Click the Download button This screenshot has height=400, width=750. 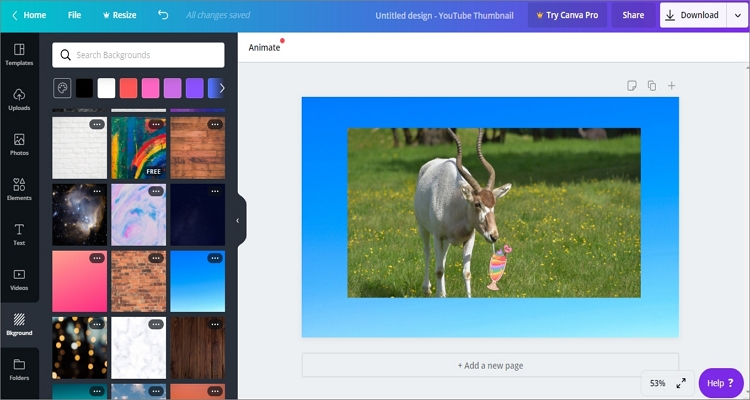click(x=693, y=15)
